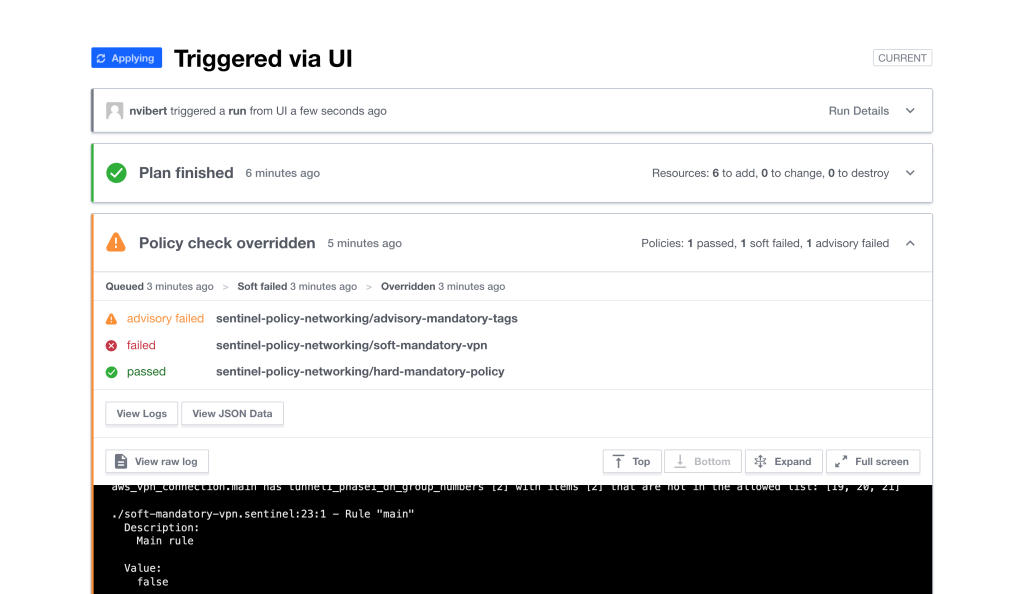Open the advisory-mandatory-tags policy
Screen dimensions: 1023x594
point(366,319)
